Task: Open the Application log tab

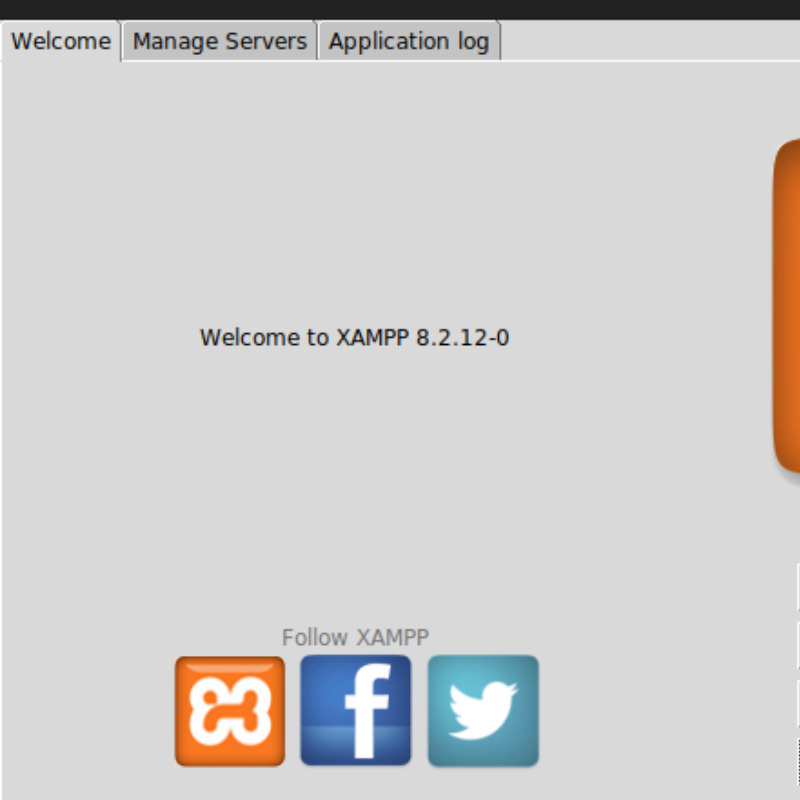Action: coord(409,42)
